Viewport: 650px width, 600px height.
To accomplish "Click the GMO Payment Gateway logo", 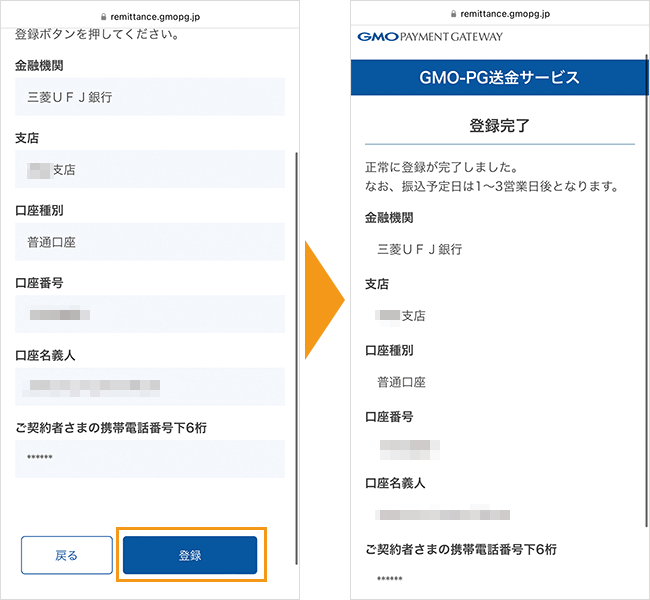I will coord(430,37).
